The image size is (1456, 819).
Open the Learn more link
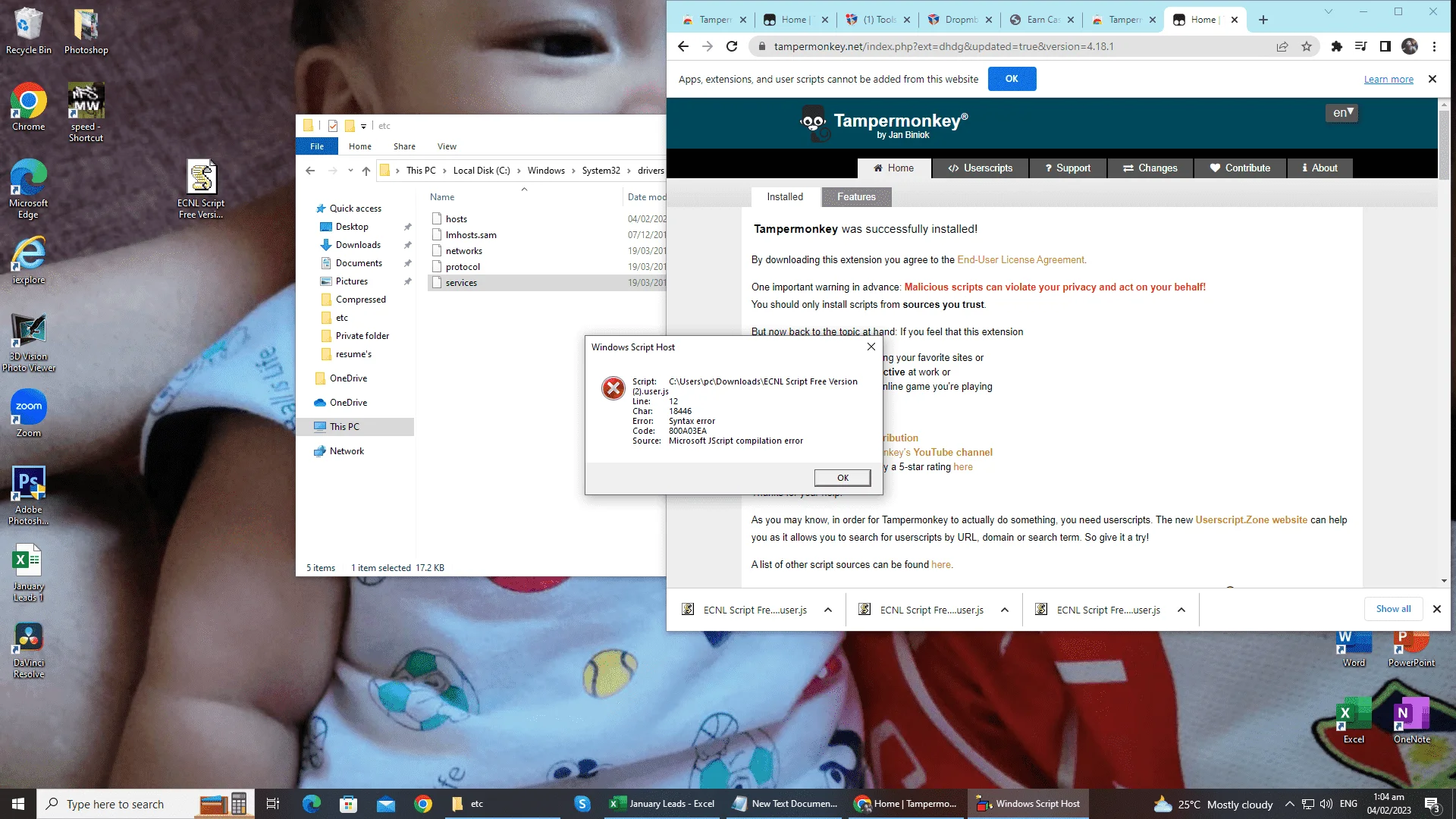(1389, 79)
